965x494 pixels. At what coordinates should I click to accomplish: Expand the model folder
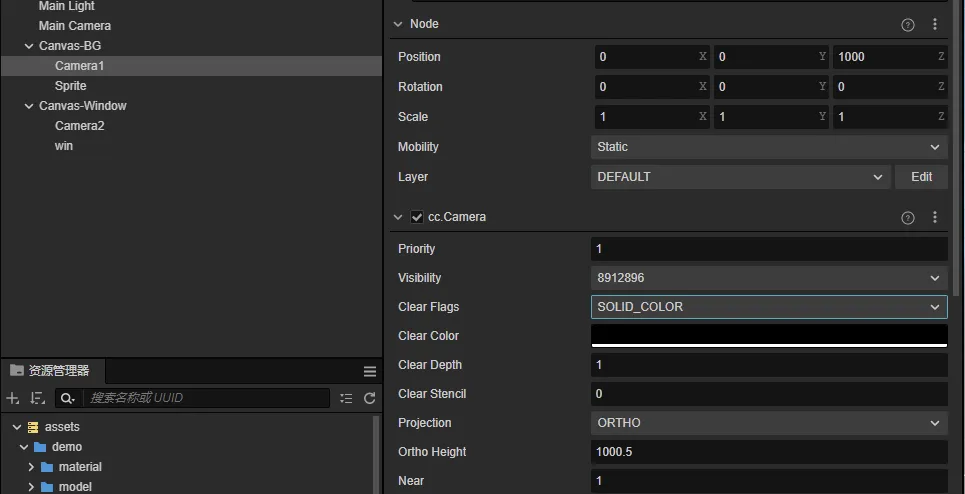pyautogui.click(x=31, y=487)
